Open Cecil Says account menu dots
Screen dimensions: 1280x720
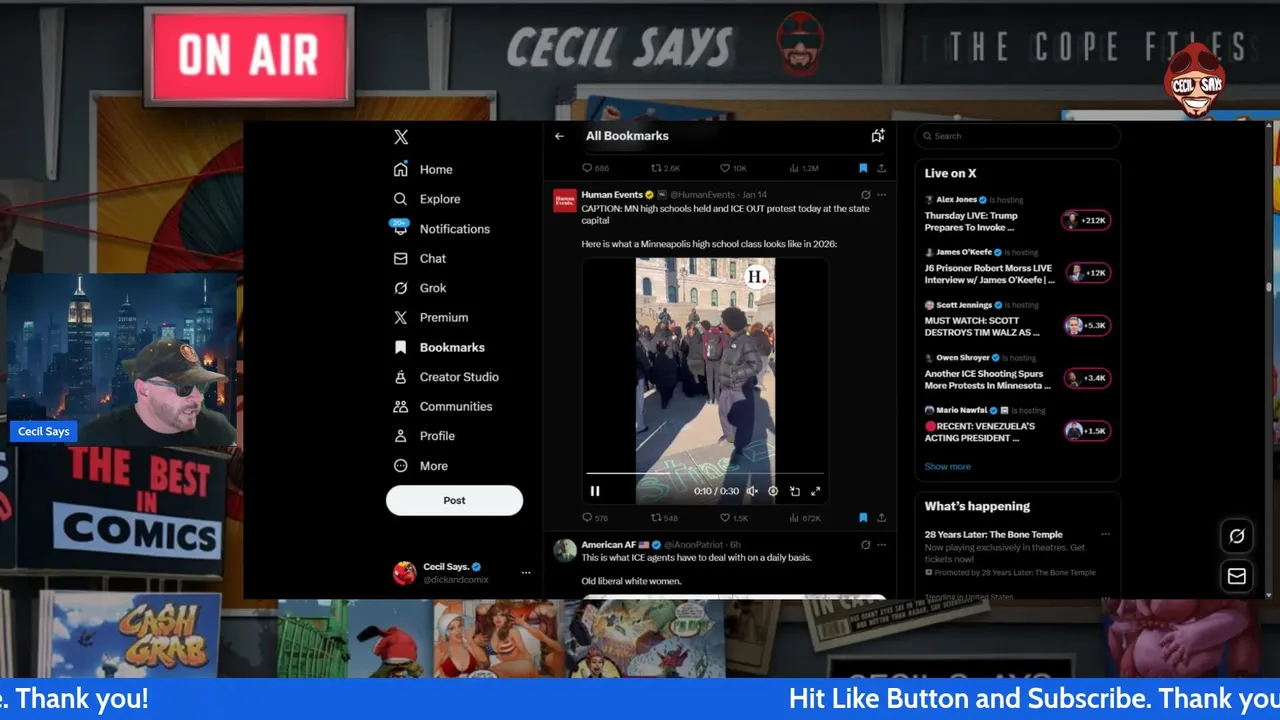click(526, 573)
